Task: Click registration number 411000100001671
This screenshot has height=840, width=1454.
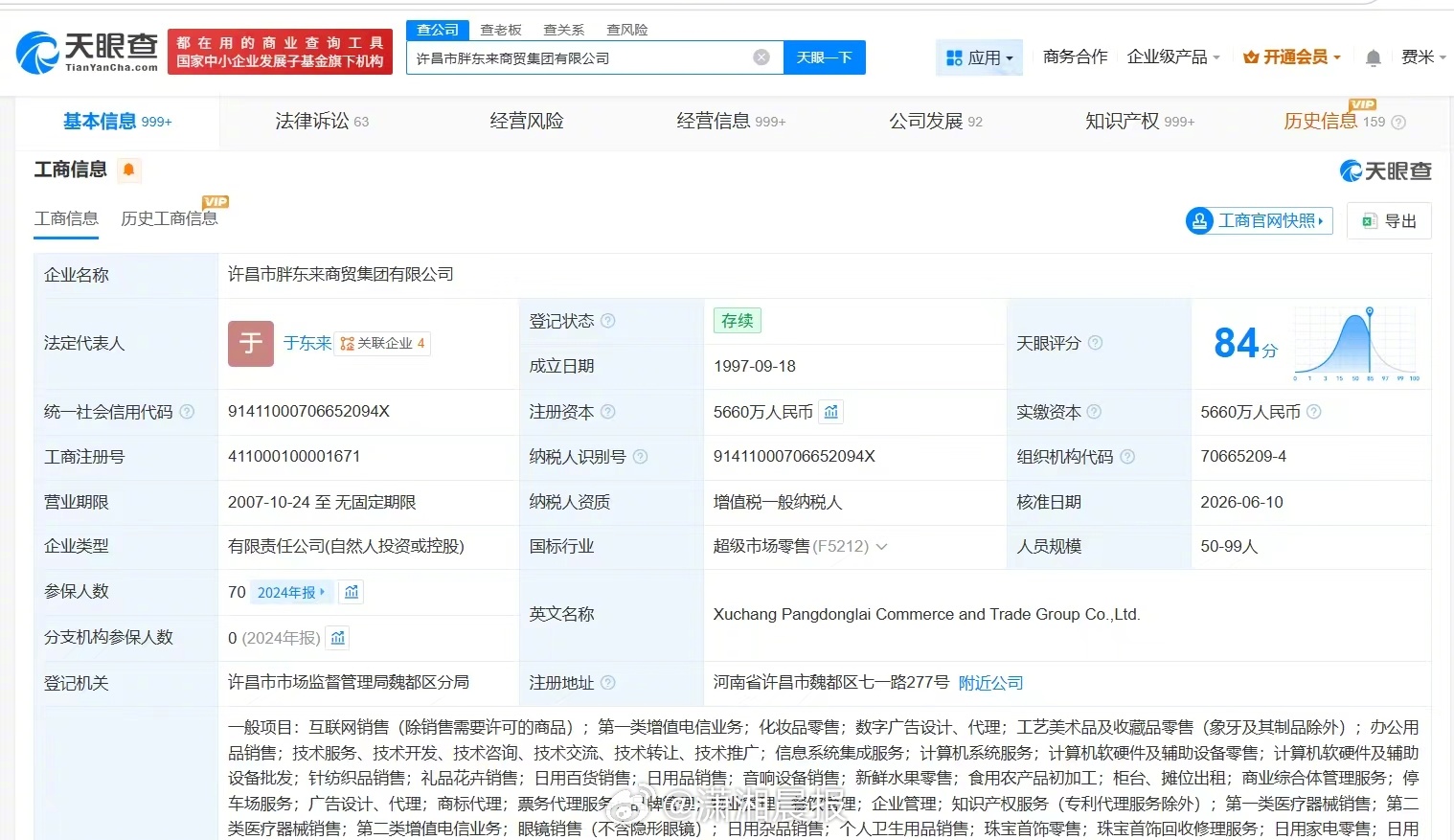Action: 294,457
